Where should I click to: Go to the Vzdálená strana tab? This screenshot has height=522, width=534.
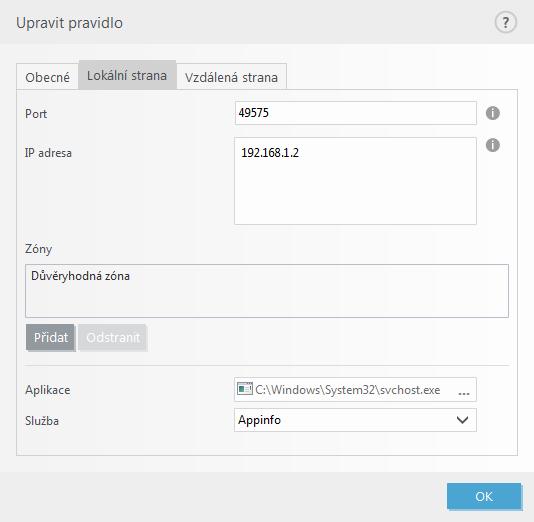[231, 77]
